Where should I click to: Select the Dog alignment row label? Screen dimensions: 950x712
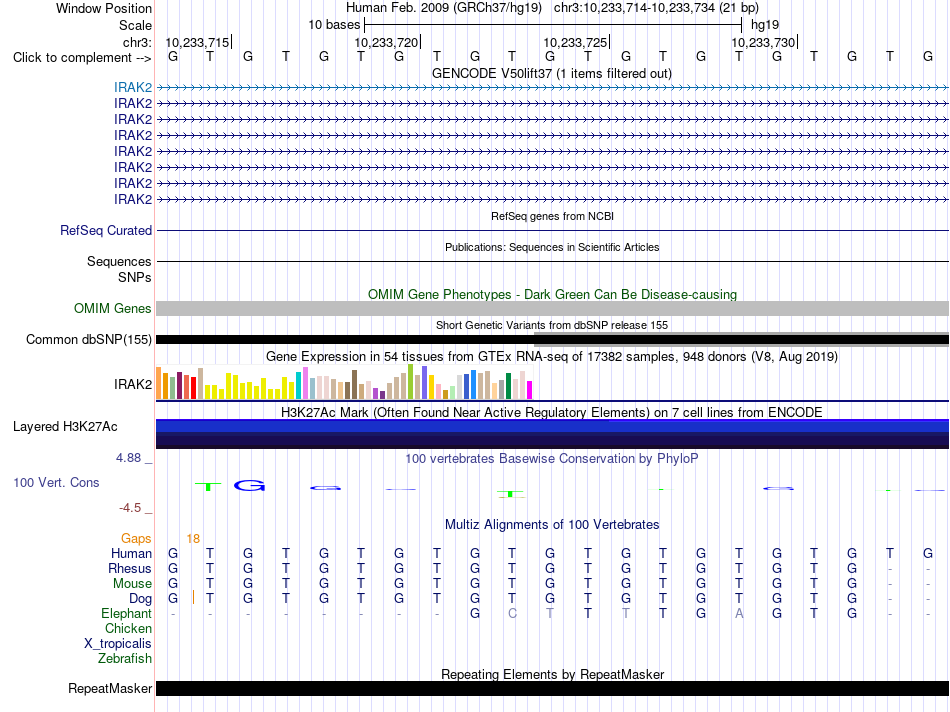(x=140, y=599)
